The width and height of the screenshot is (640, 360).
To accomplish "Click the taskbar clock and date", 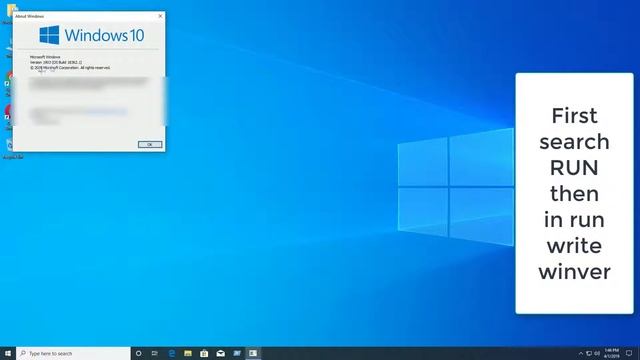I will click(611, 353).
